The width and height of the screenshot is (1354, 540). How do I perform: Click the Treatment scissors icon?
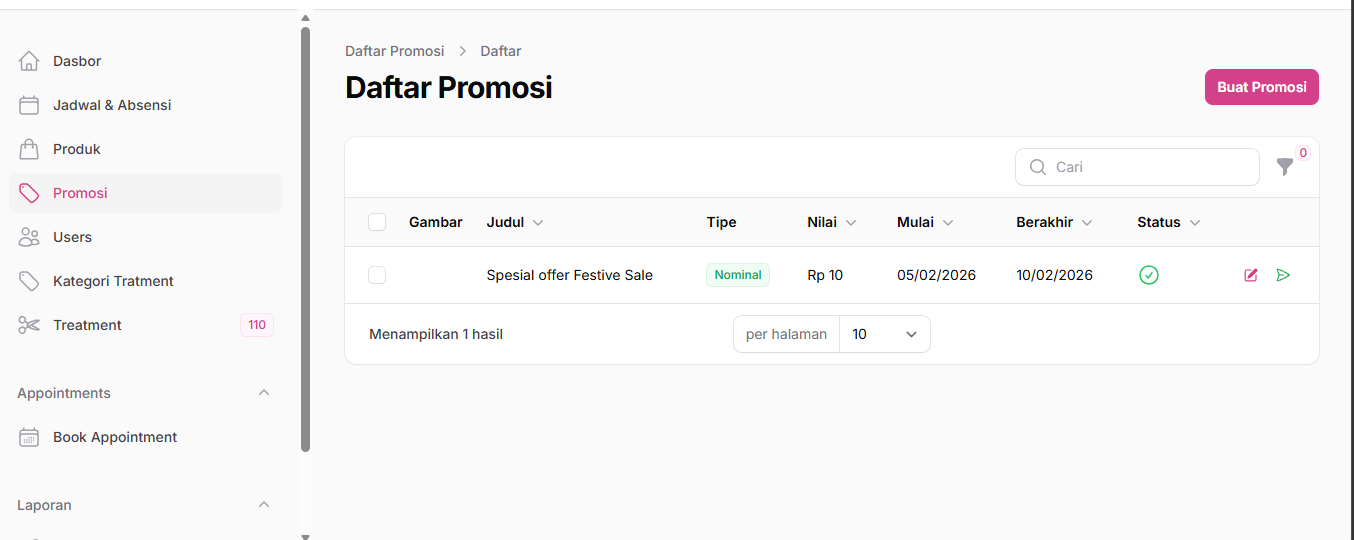coord(29,325)
